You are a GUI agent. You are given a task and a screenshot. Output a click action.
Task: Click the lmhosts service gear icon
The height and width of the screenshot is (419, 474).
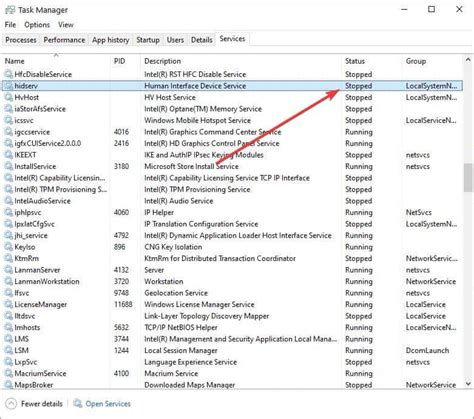(8, 327)
